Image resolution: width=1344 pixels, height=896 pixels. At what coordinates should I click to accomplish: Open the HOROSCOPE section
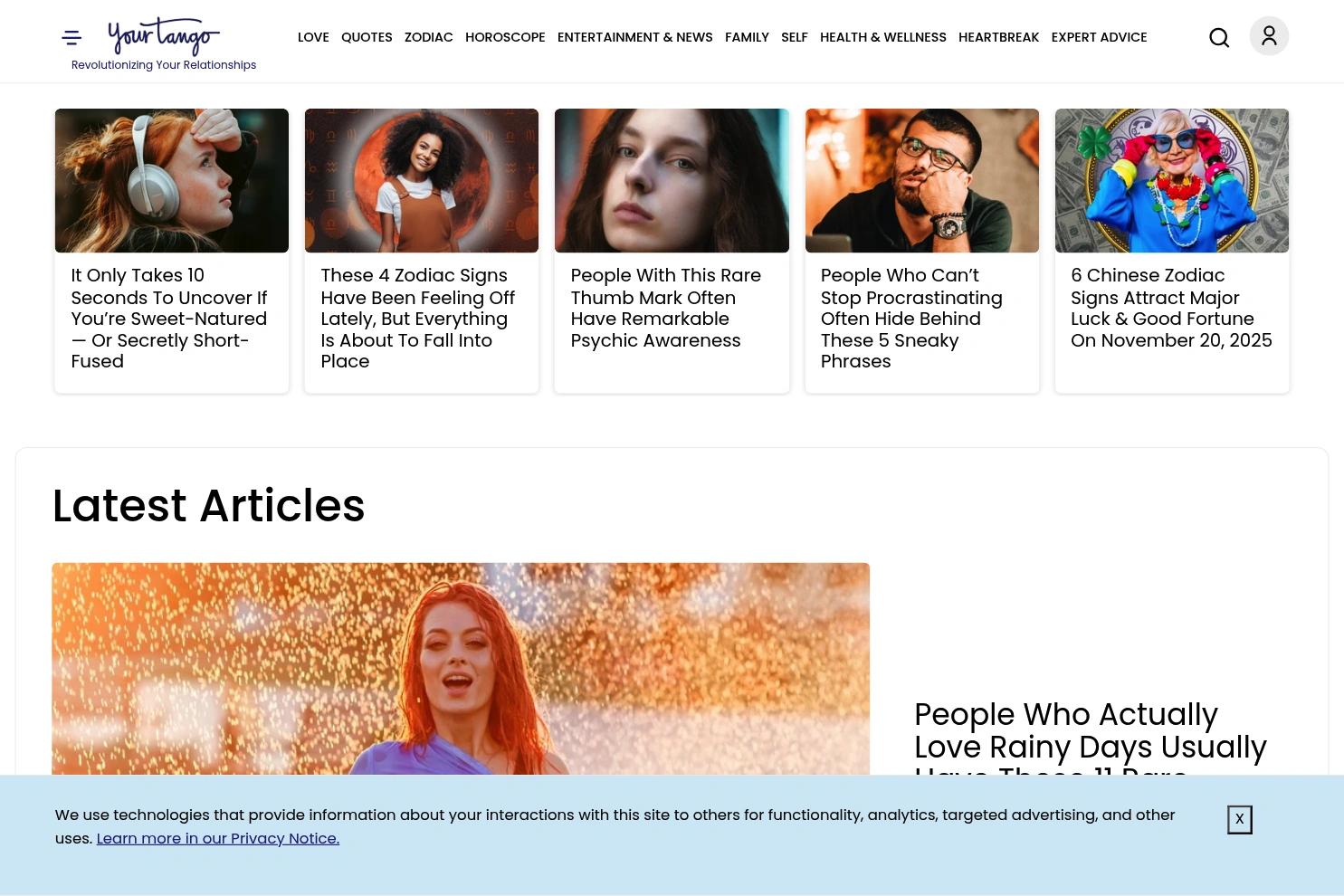(505, 37)
